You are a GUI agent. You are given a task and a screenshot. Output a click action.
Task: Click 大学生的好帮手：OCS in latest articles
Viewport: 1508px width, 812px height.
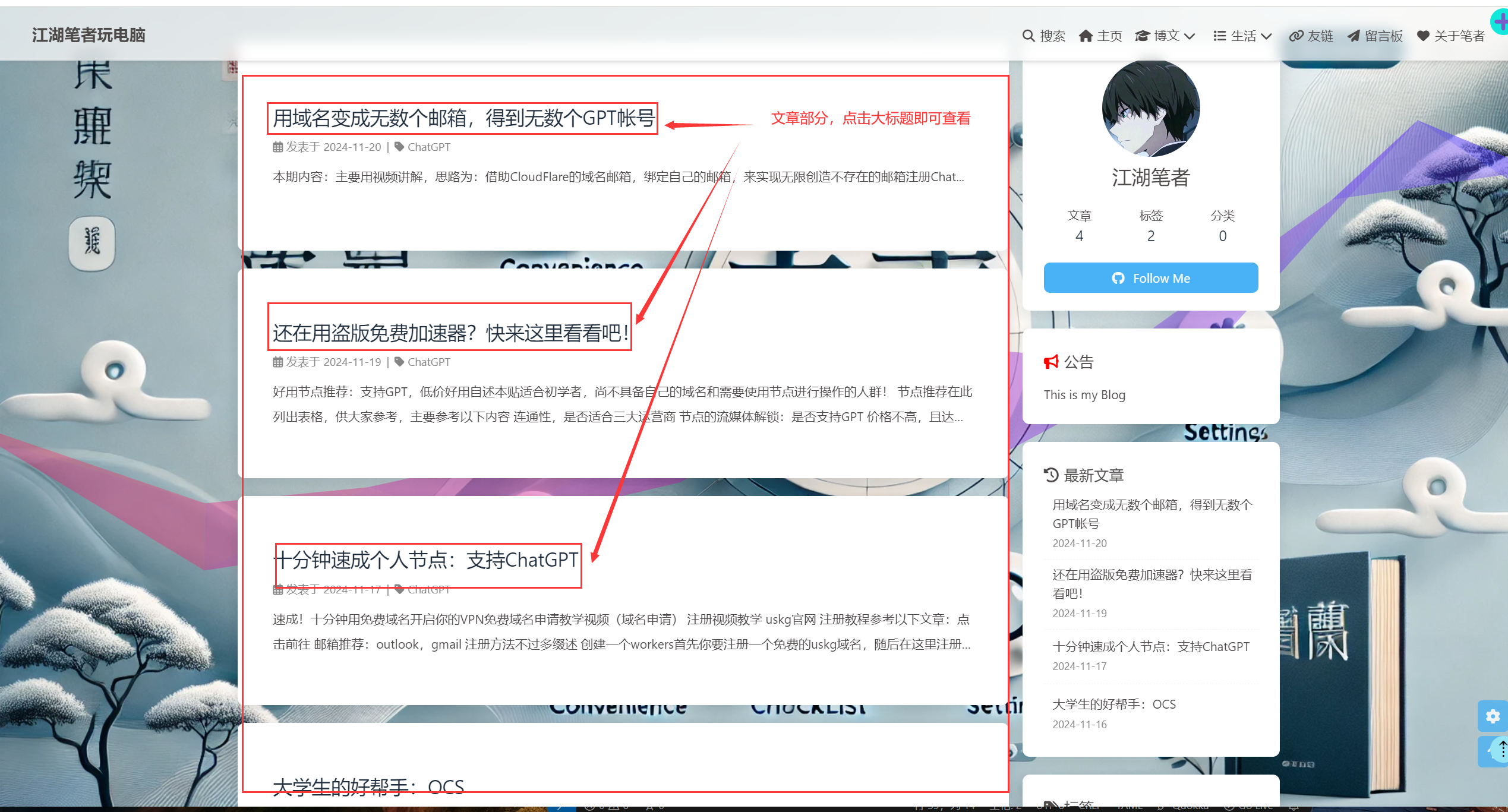[1113, 704]
